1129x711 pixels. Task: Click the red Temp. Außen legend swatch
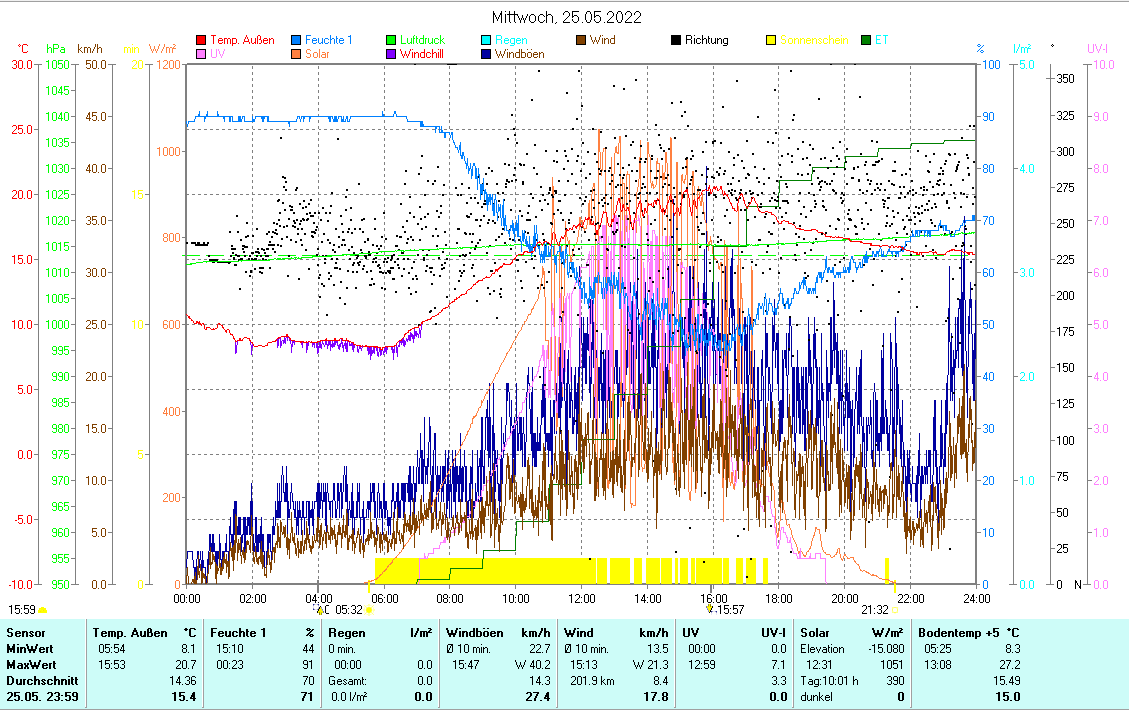point(202,41)
